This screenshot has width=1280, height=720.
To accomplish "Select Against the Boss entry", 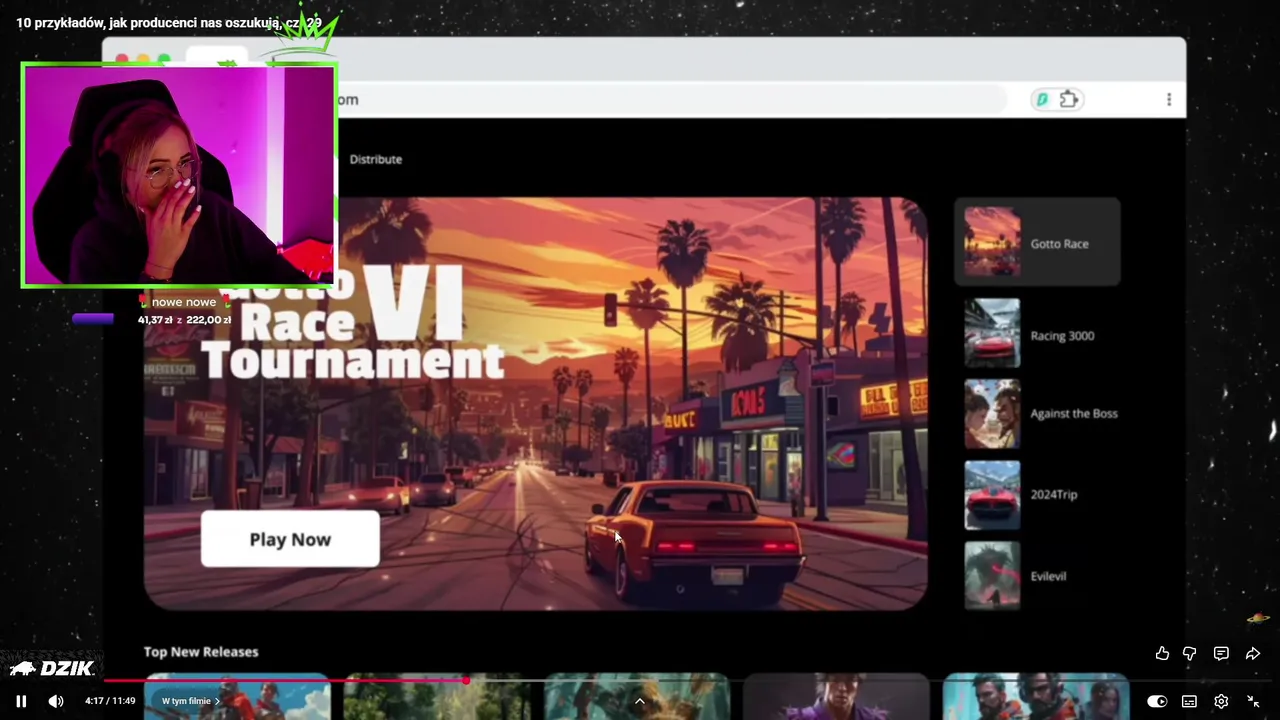I will (1041, 413).
